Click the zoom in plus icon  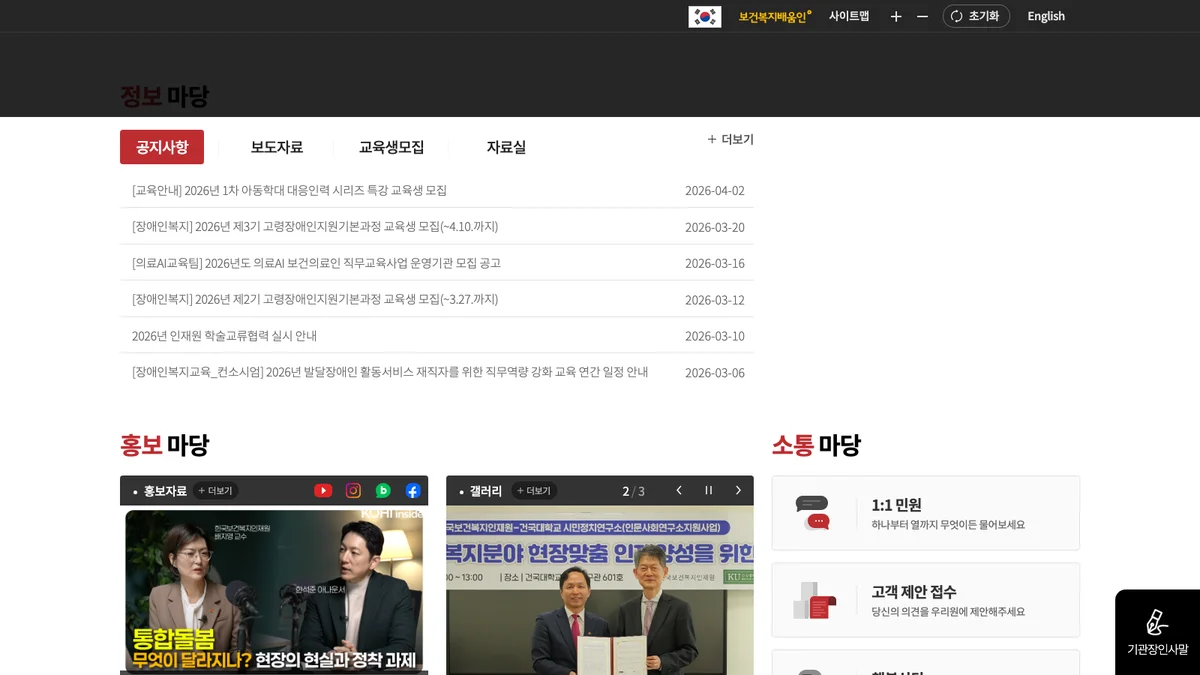896,17
